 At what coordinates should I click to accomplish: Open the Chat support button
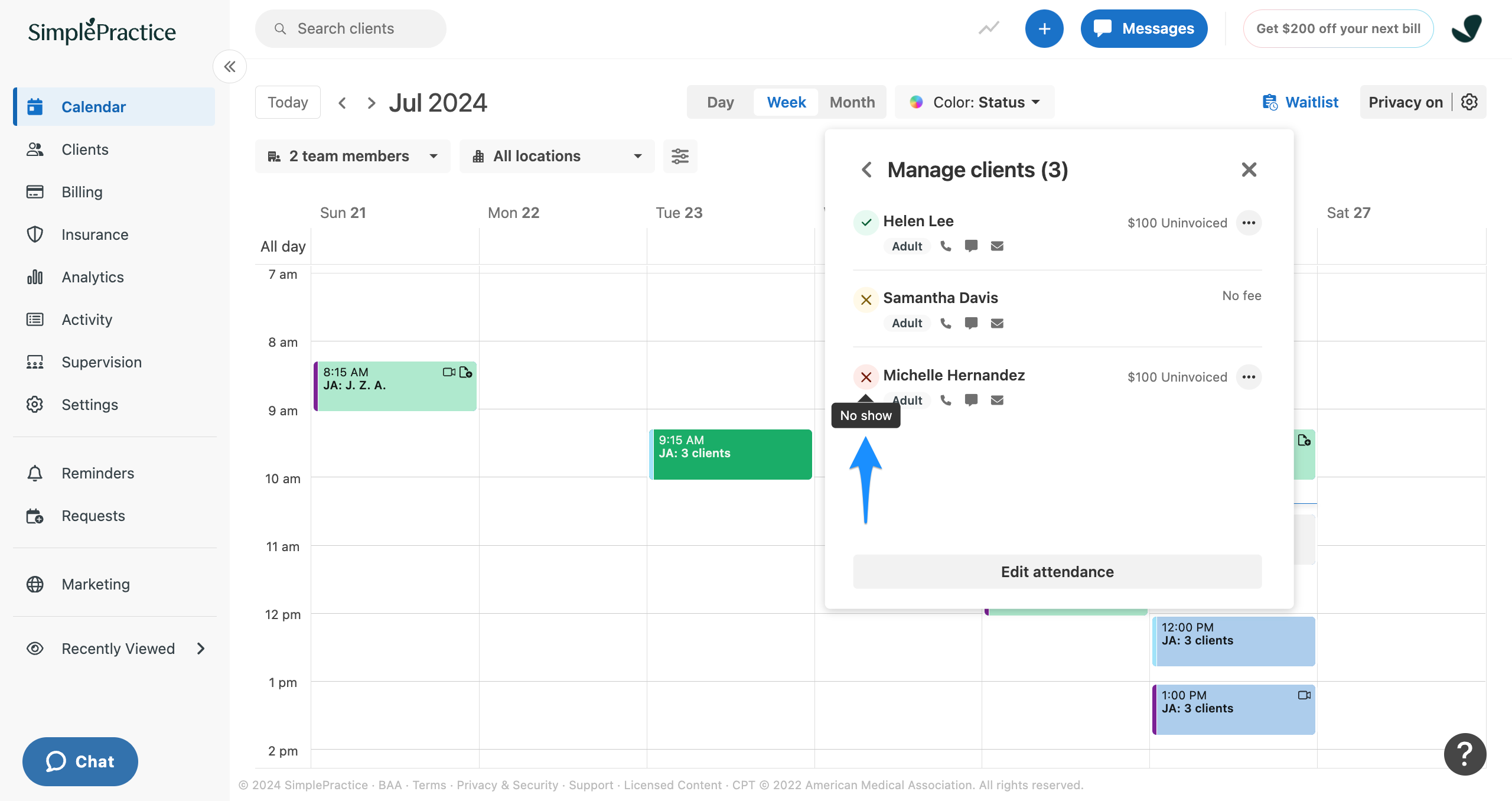80,761
